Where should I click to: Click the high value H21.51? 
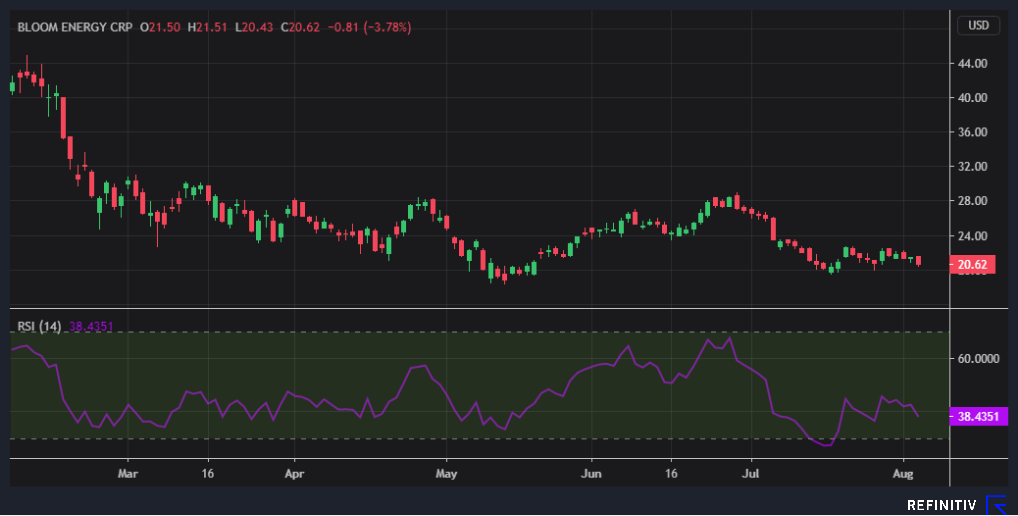(x=207, y=27)
